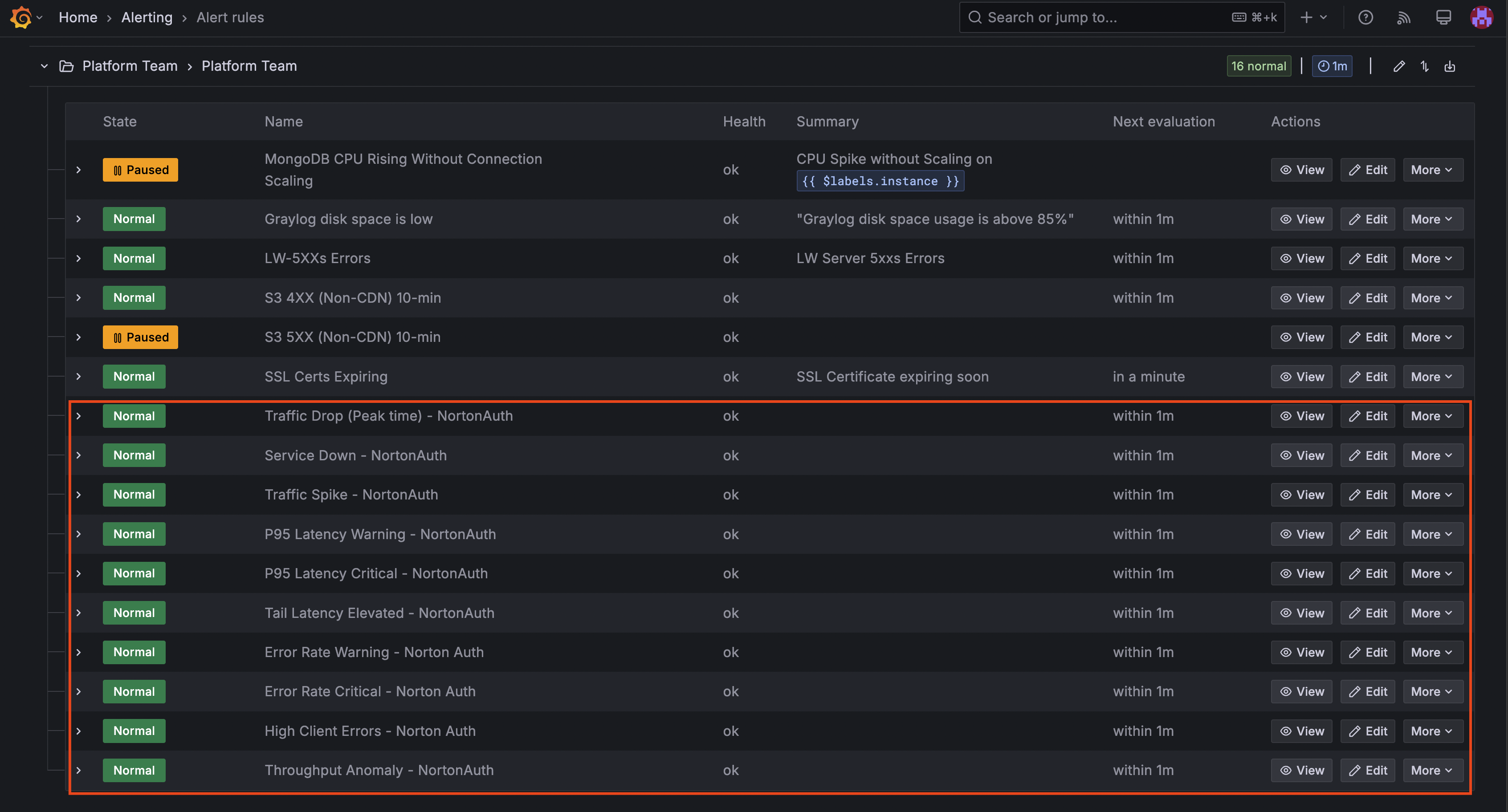1508x812 pixels.
Task: Go to Alerting breadcrumb
Action: click(147, 17)
